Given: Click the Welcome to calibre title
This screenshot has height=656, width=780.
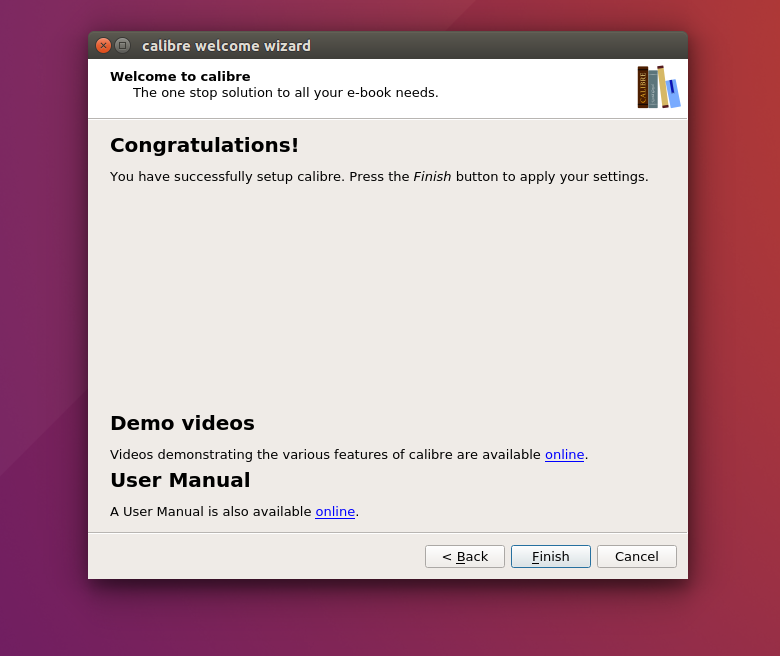Looking at the screenshot, I should click(x=180, y=76).
